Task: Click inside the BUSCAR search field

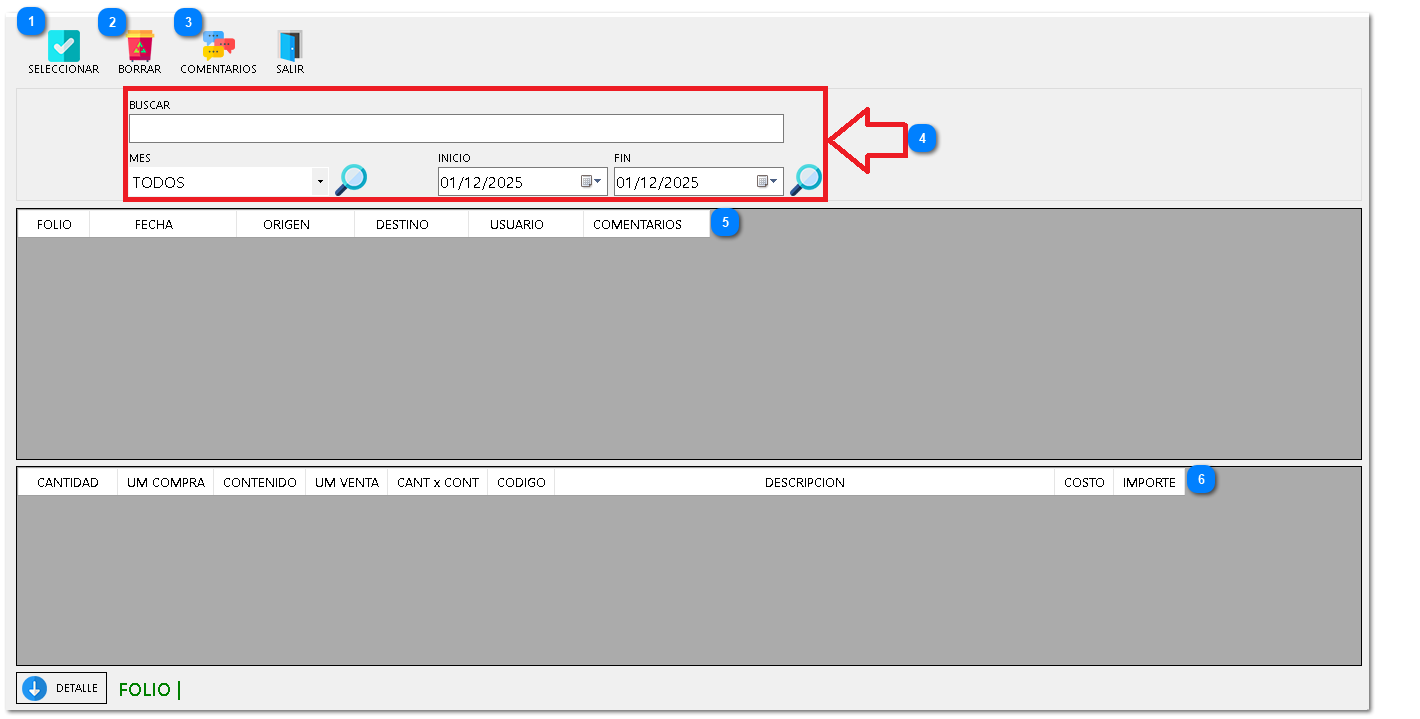Action: point(455,129)
